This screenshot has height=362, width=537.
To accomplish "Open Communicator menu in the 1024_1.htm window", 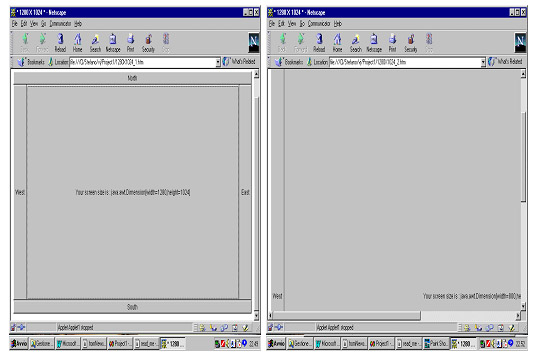I will coord(60,24).
